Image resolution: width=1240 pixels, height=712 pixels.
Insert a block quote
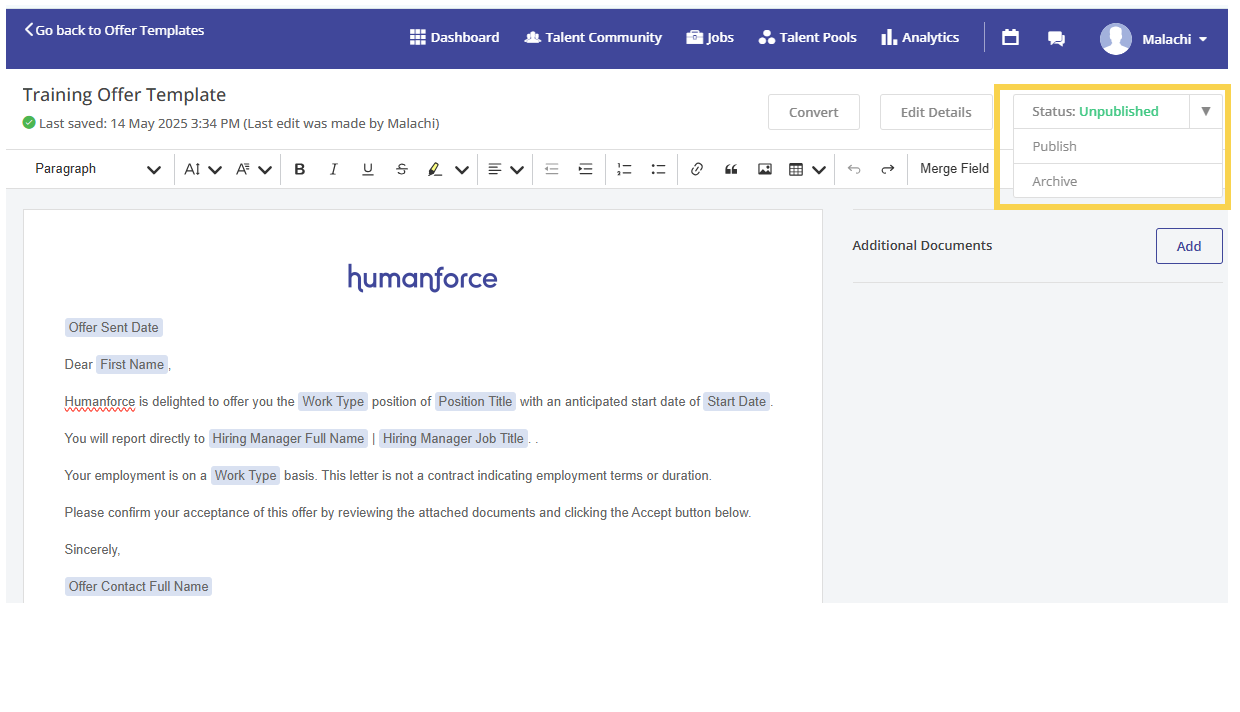point(731,169)
